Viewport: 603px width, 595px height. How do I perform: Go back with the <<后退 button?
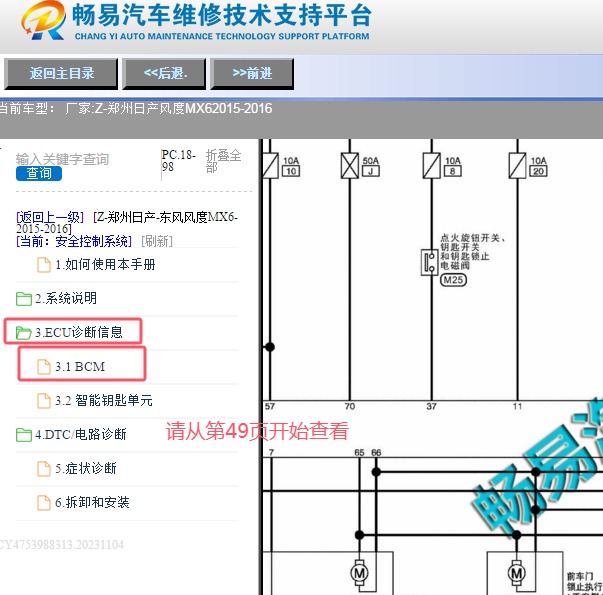[x=164, y=73]
